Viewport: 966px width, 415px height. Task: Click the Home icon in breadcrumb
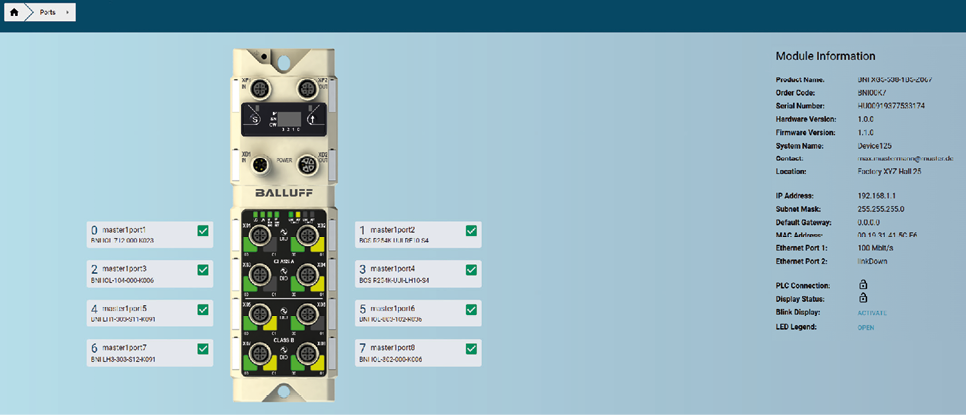(14, 12)
